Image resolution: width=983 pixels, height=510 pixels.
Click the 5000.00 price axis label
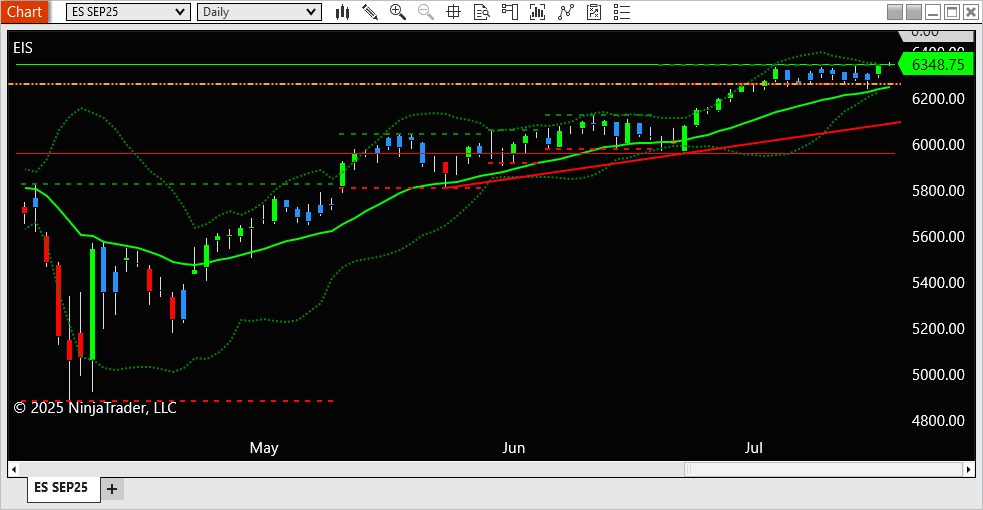[x=938, y=375]
